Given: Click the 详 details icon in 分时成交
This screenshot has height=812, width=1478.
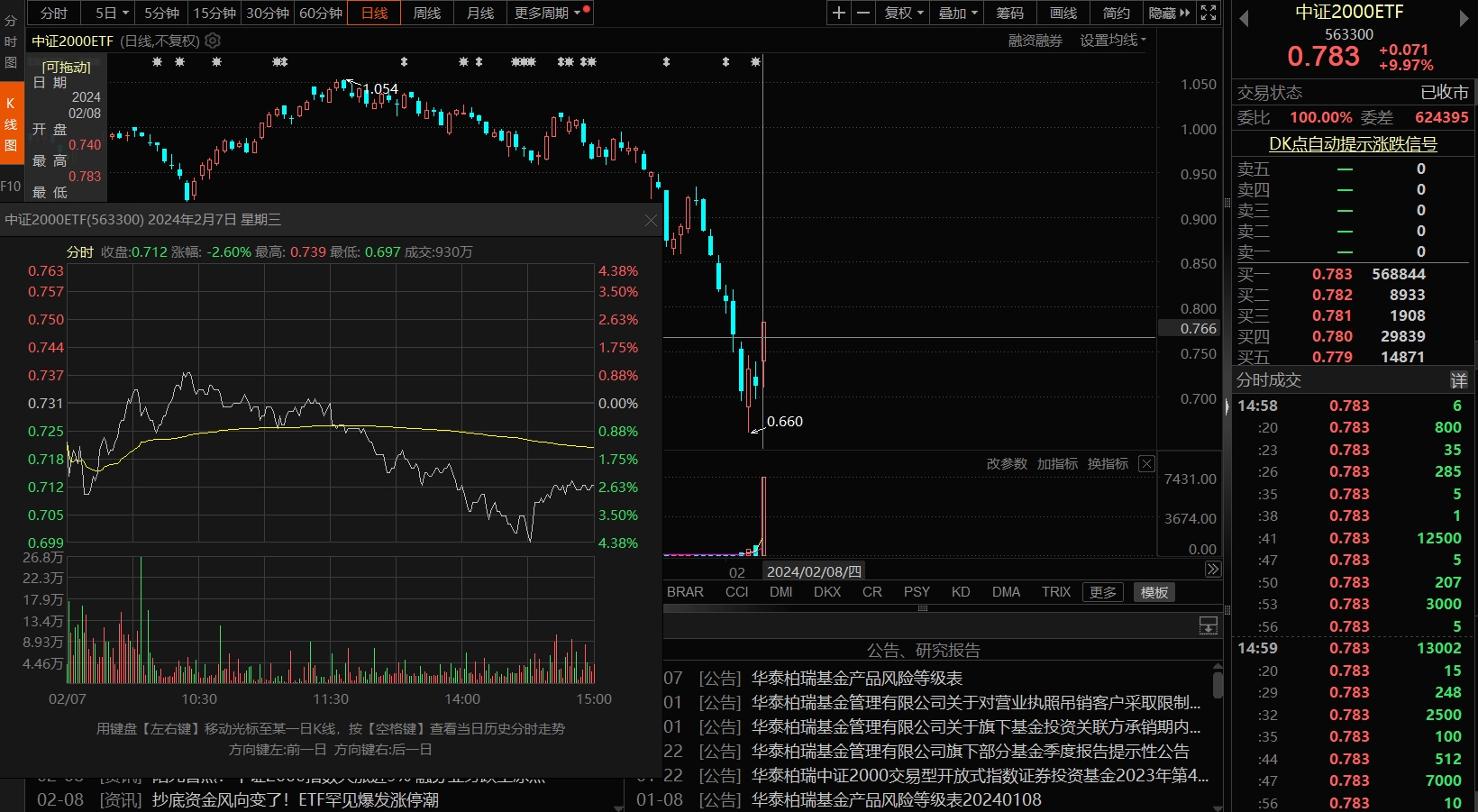Looking at the screenshot, I should [x=1459, y=380].
